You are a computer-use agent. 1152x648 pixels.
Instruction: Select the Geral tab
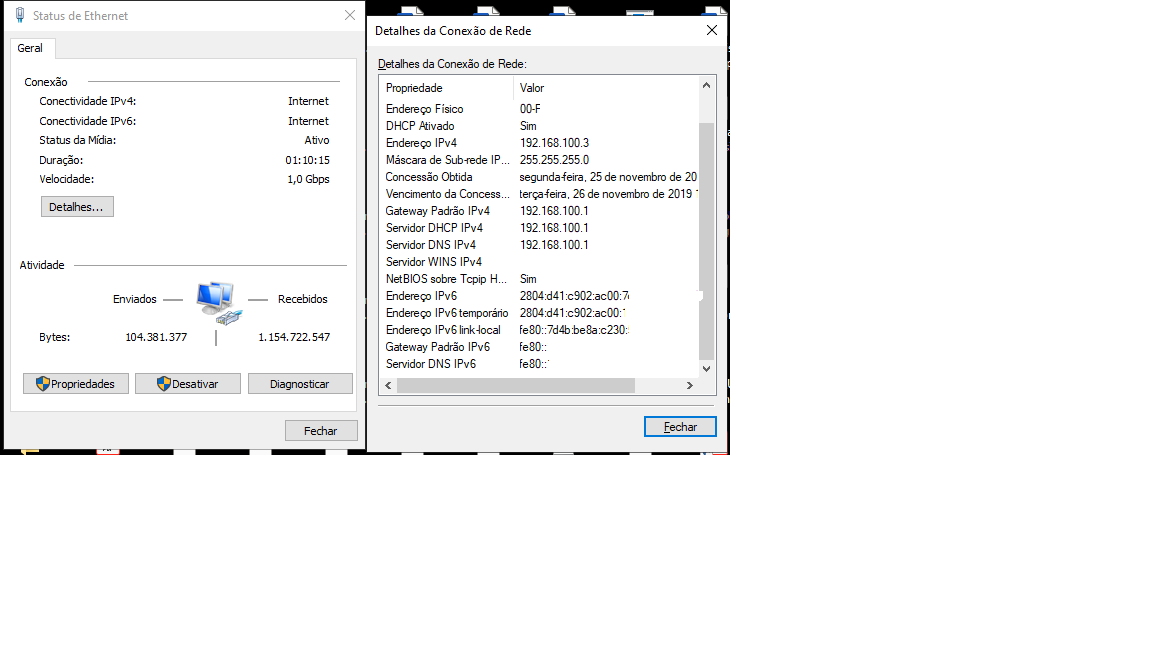coord(30,48)
